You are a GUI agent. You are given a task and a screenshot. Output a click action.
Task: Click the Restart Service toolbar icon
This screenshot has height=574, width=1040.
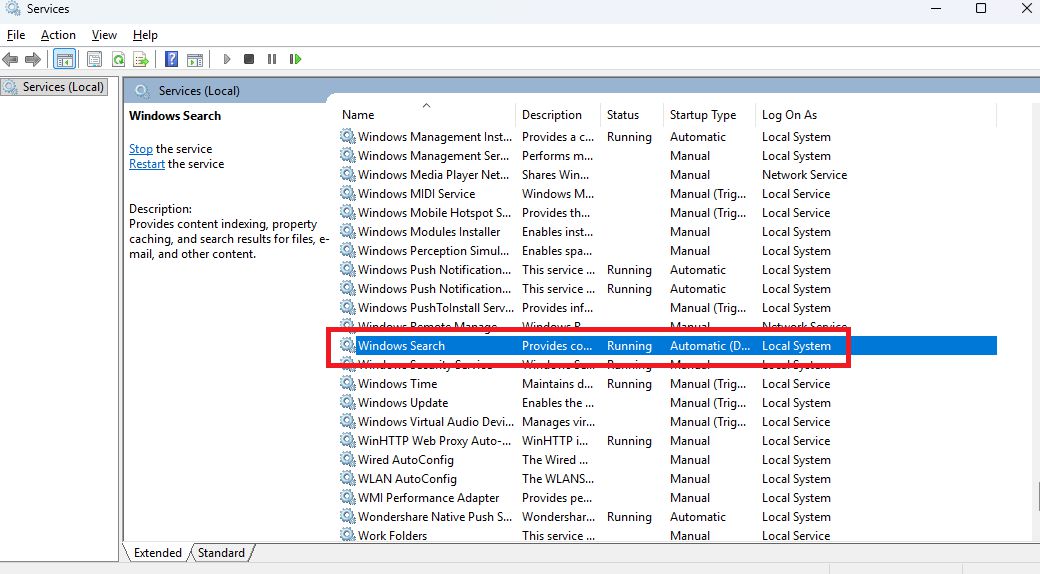coord(295,59)
